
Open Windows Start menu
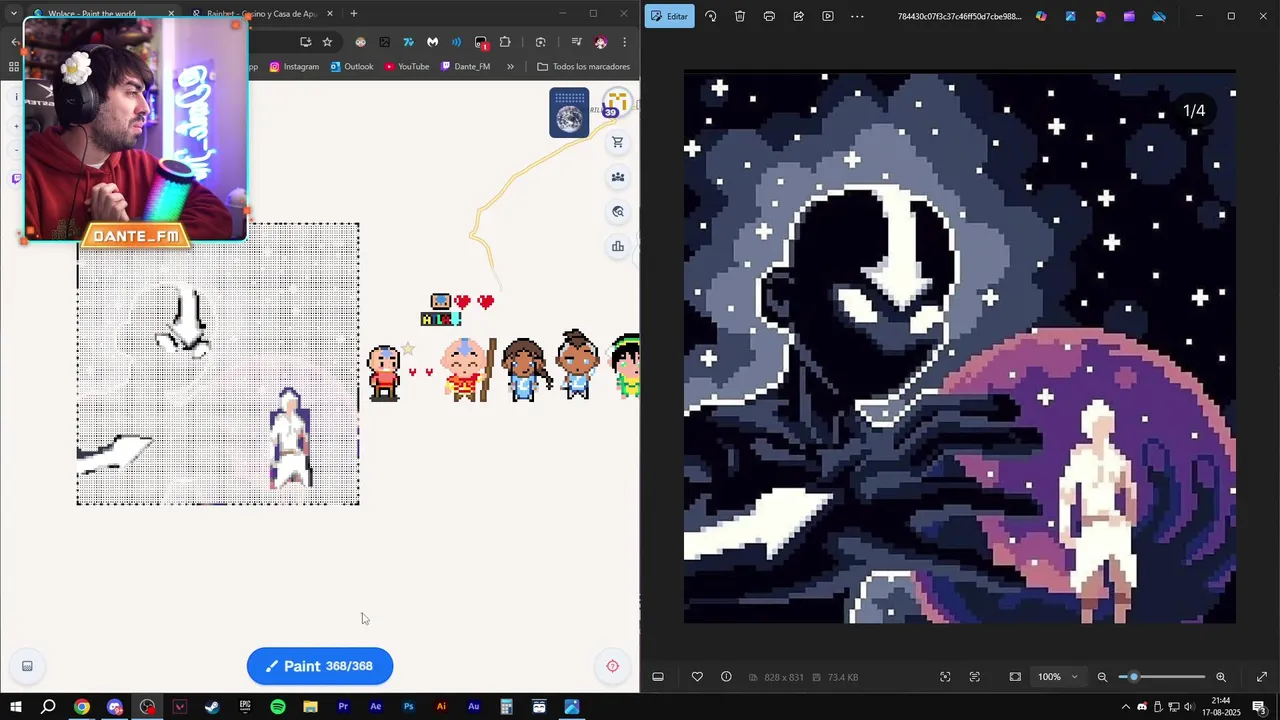click(x=15, y=707)
